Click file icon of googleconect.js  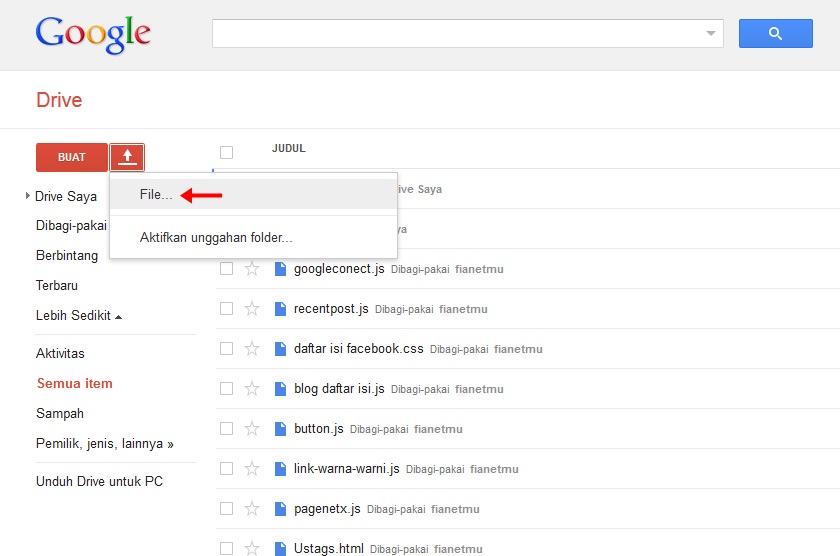280,268
